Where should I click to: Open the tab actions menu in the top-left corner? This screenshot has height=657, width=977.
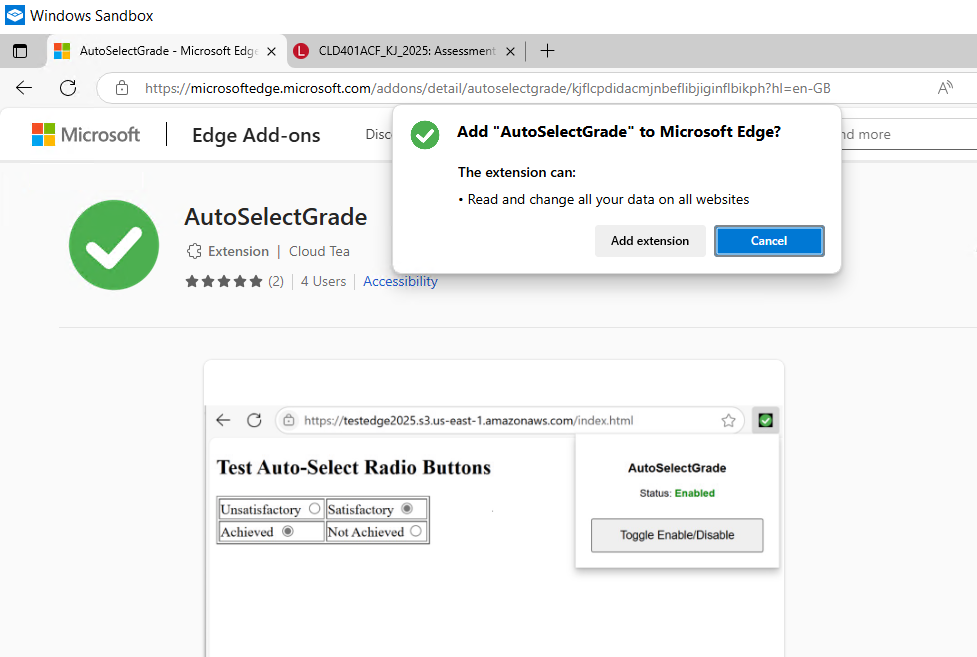point(18,50)
